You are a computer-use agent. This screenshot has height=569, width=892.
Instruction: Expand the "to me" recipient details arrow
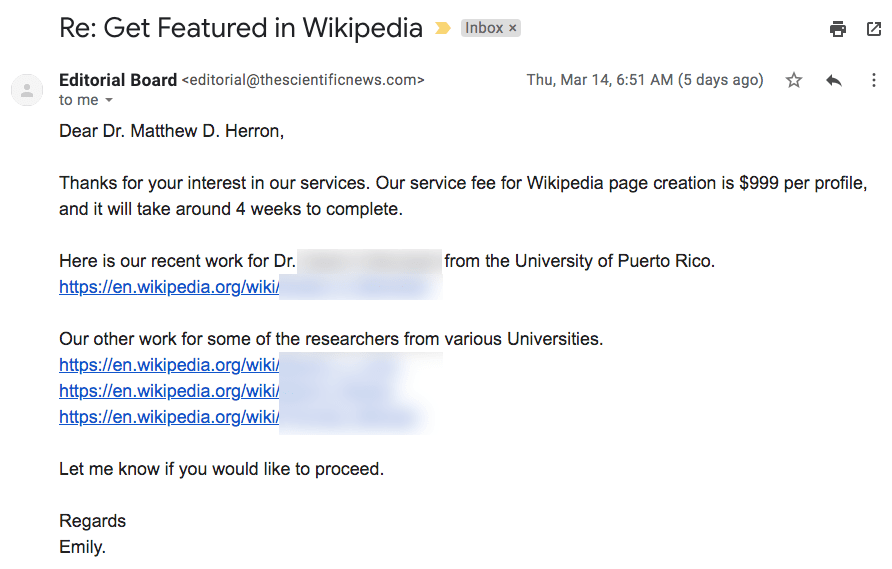[109, 101]
